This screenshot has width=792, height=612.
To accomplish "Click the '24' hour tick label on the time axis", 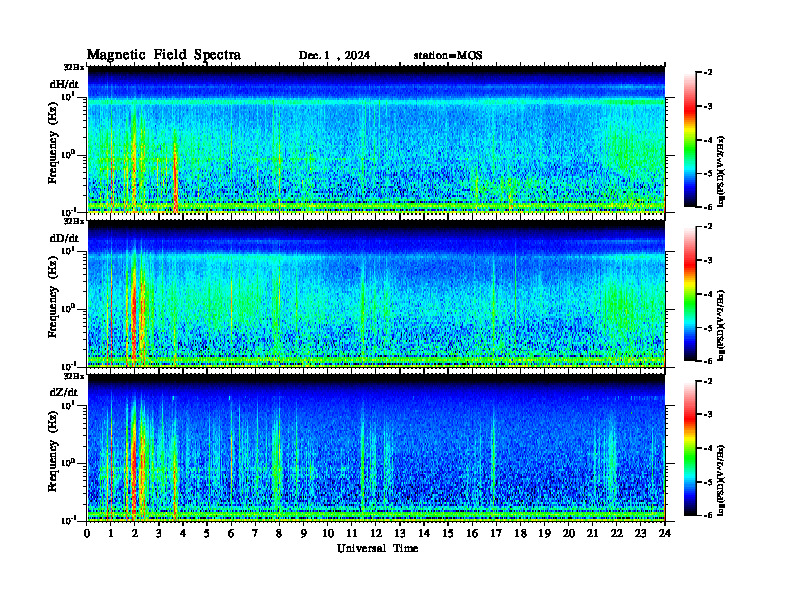I will (665, 534).
